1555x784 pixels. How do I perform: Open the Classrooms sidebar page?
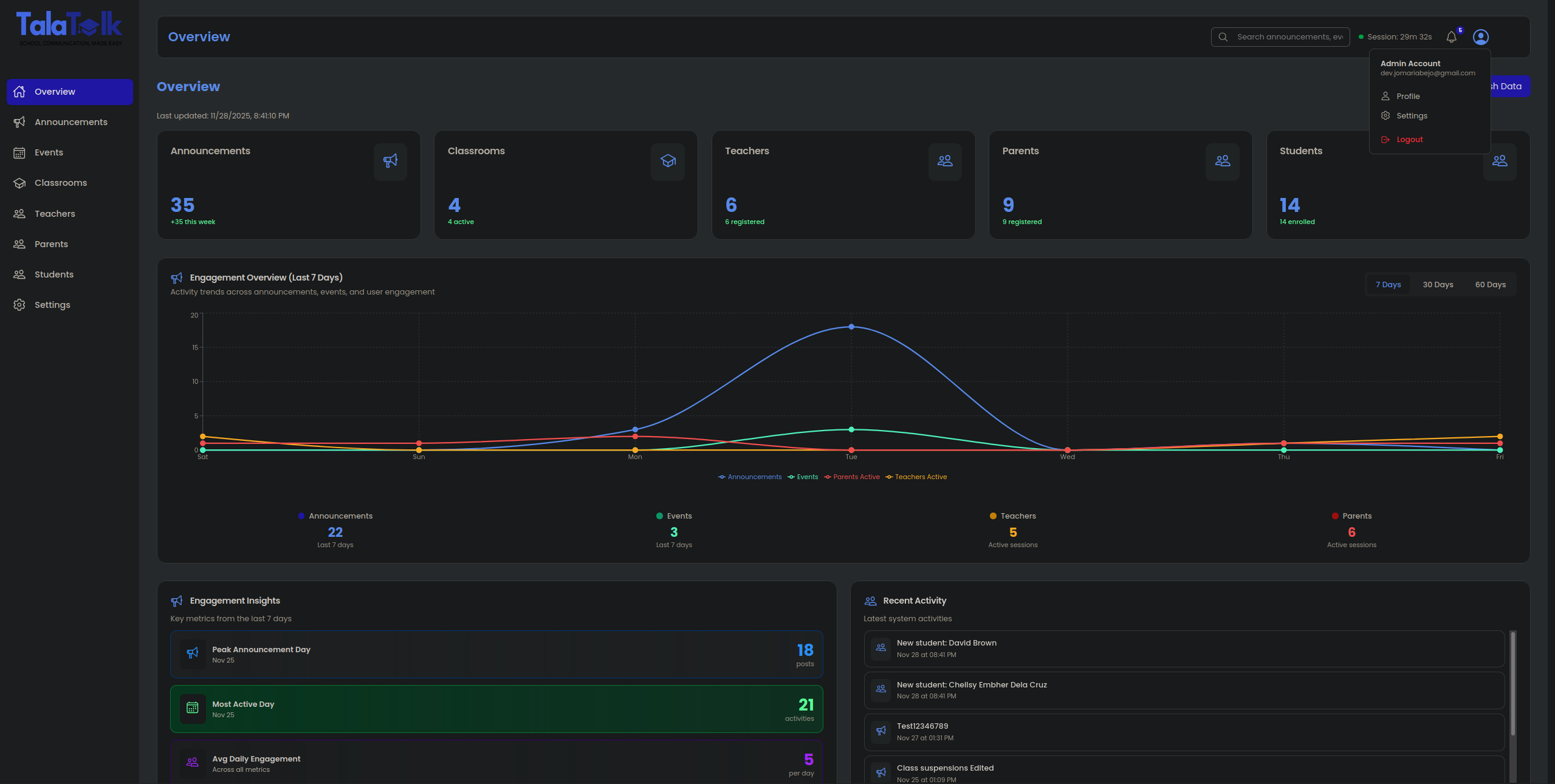(x=61, y=183)
